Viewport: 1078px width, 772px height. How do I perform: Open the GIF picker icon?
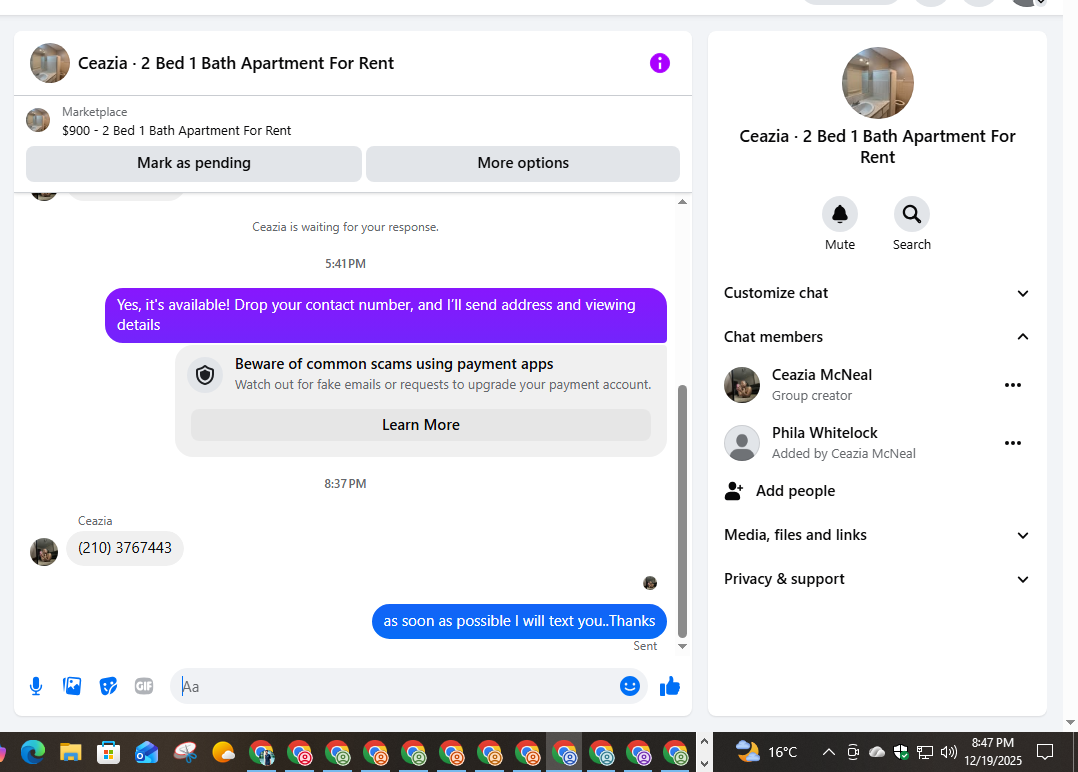(144, 686)
